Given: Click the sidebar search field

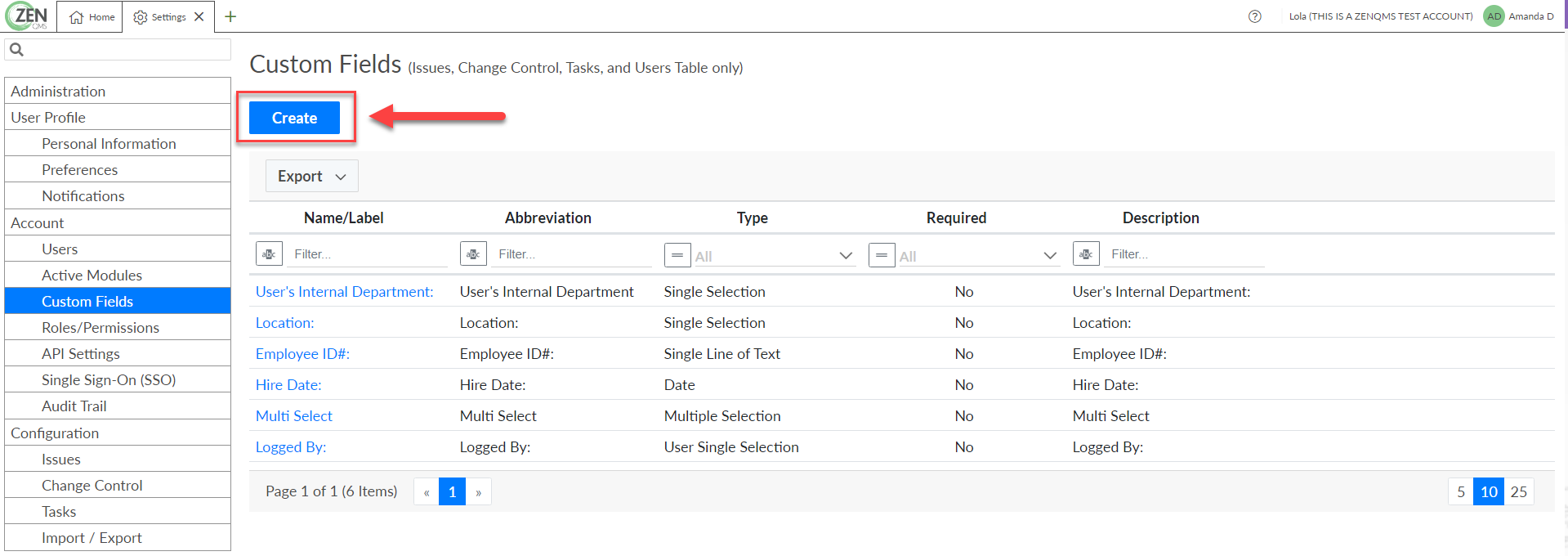Looking at the screenshot, I should click(118, 50).
